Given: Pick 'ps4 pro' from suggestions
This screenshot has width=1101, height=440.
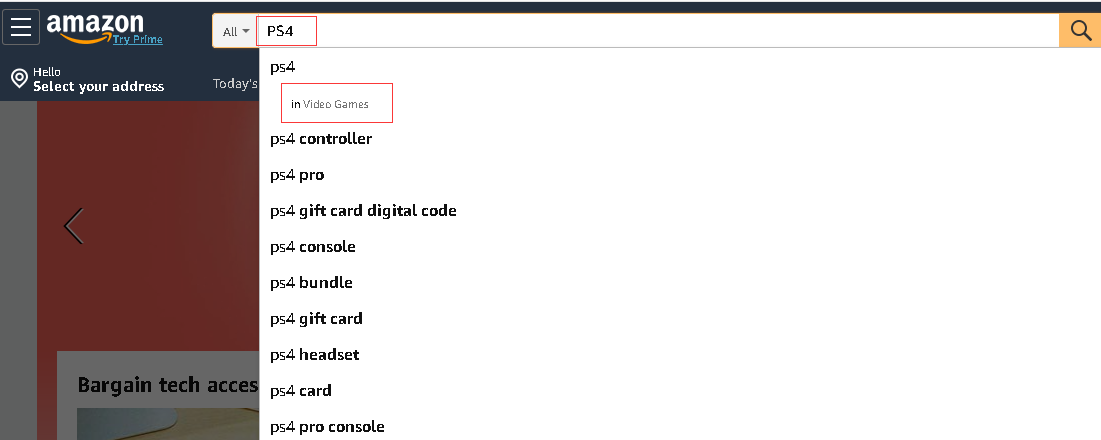Looking at the screenshot, I should [x=297, y=175].
